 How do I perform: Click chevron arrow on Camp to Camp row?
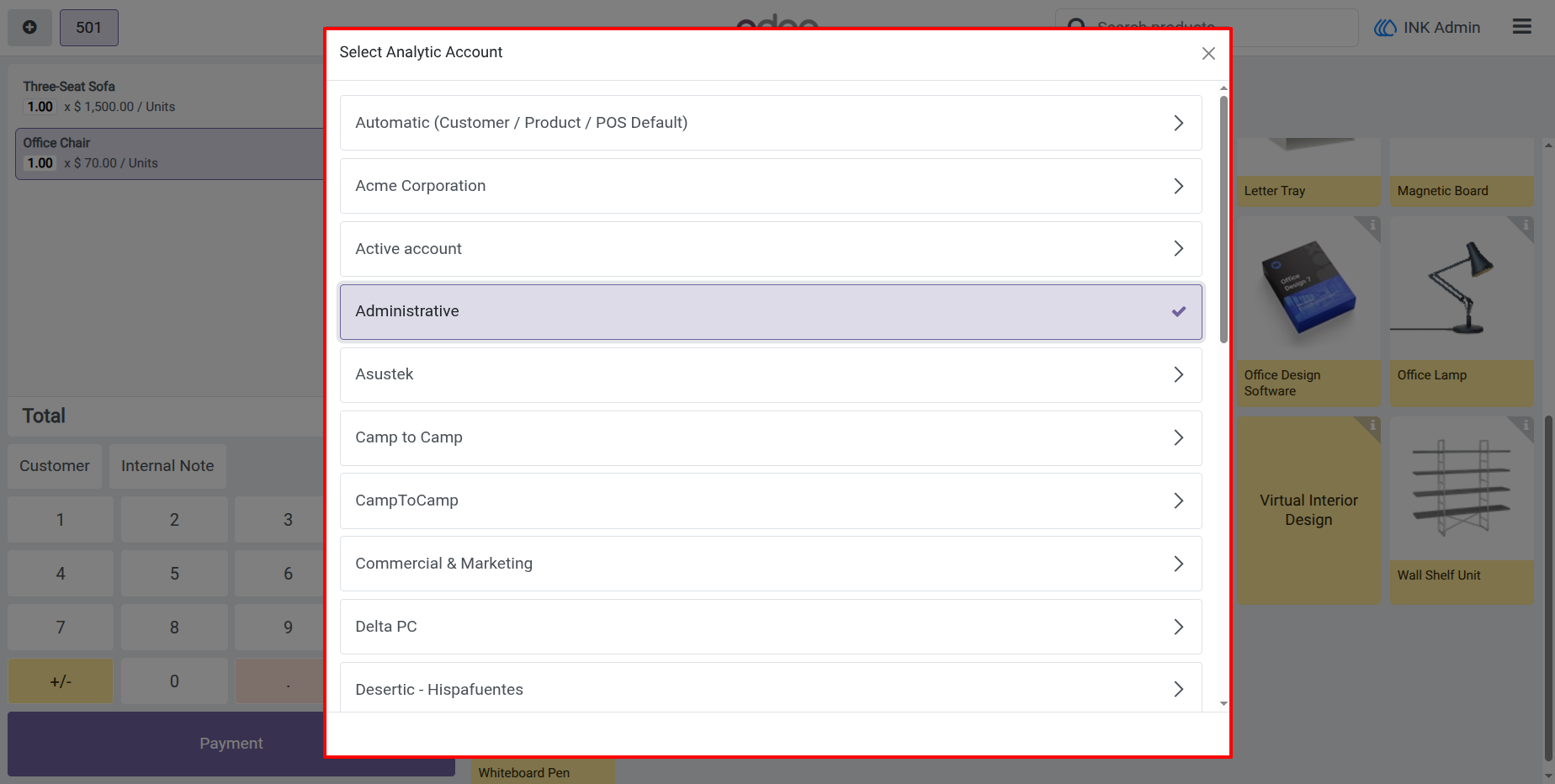tap(1179, 437)
